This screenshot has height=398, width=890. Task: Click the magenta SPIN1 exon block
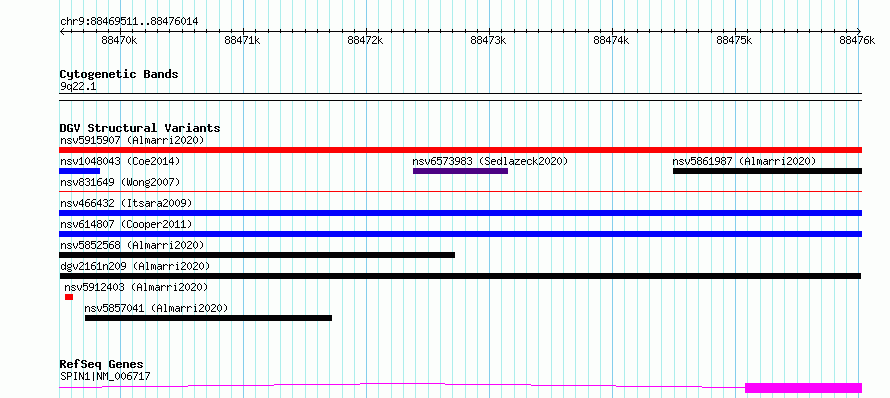pos(803,388)
